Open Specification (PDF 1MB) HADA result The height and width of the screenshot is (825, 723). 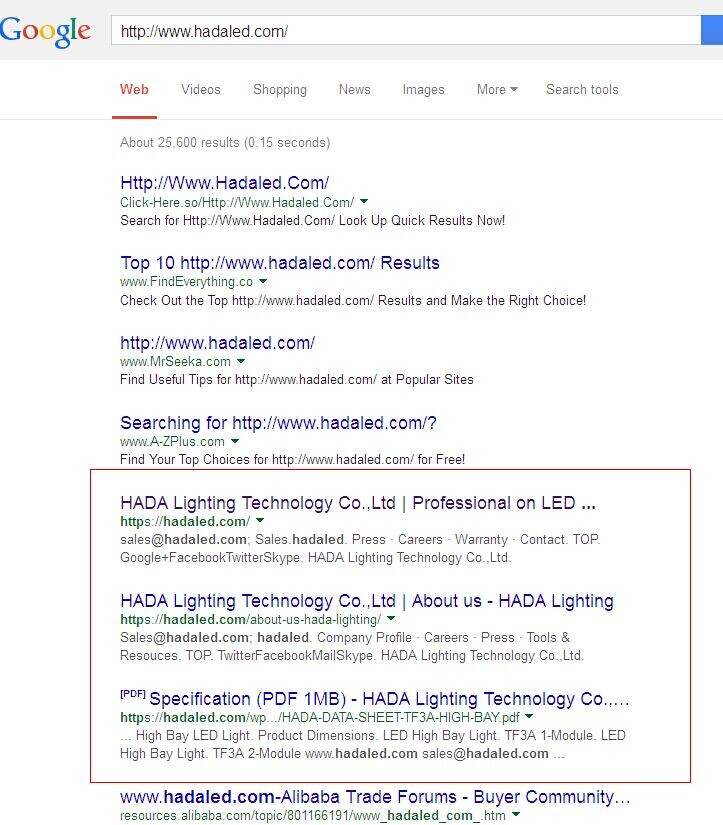389,699
